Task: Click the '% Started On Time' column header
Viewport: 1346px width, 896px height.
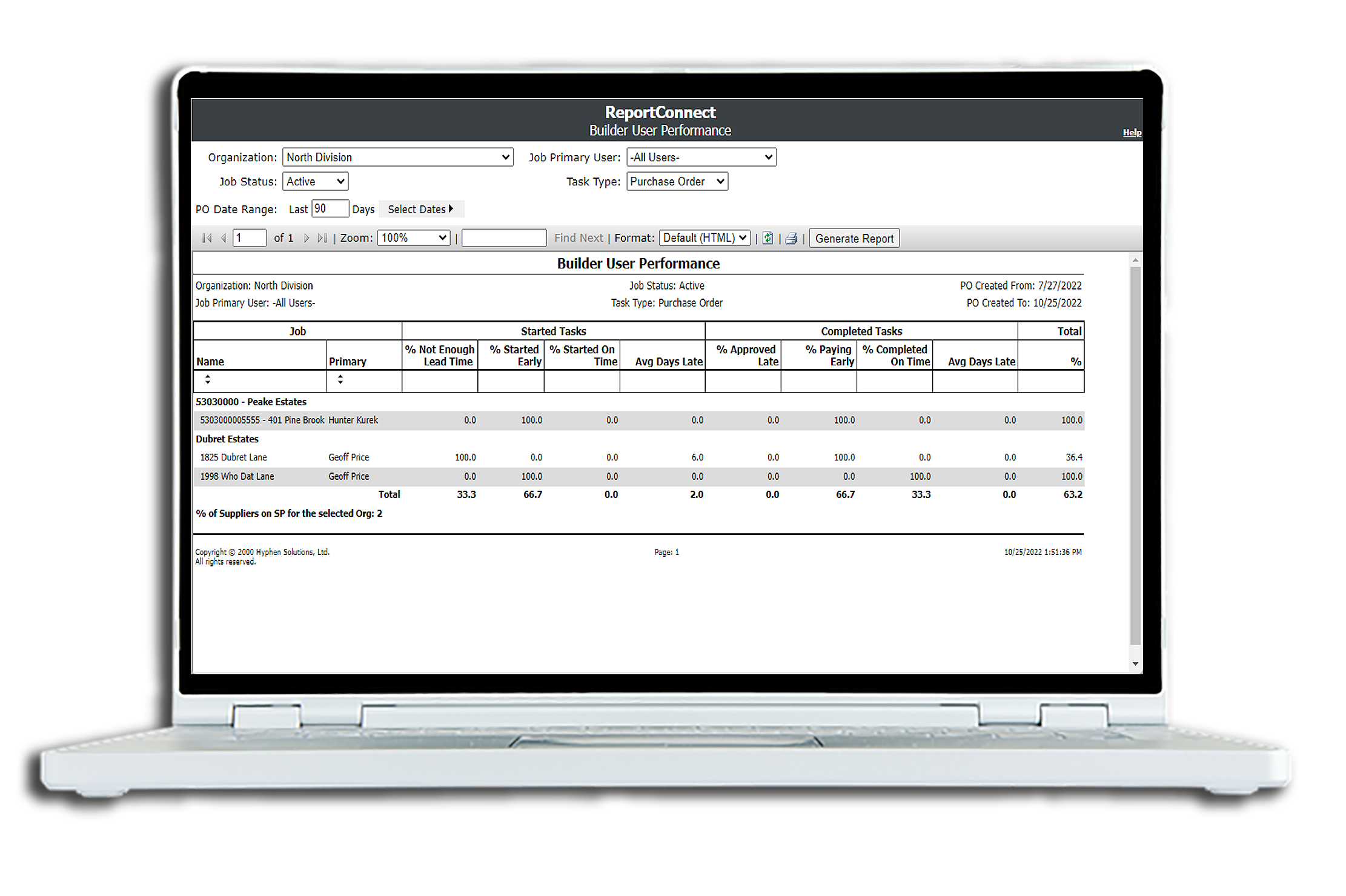Action: click(x=583, y=356)
